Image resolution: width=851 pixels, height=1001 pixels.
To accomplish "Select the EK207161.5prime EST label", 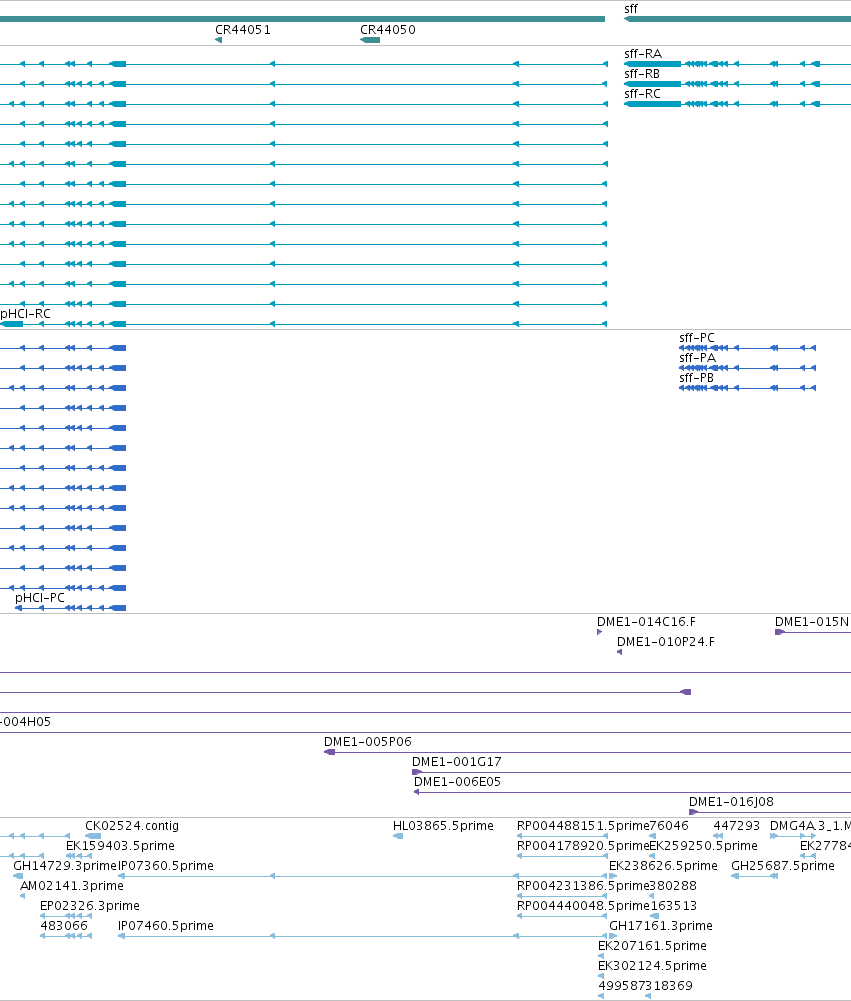I will coord(652,946).
